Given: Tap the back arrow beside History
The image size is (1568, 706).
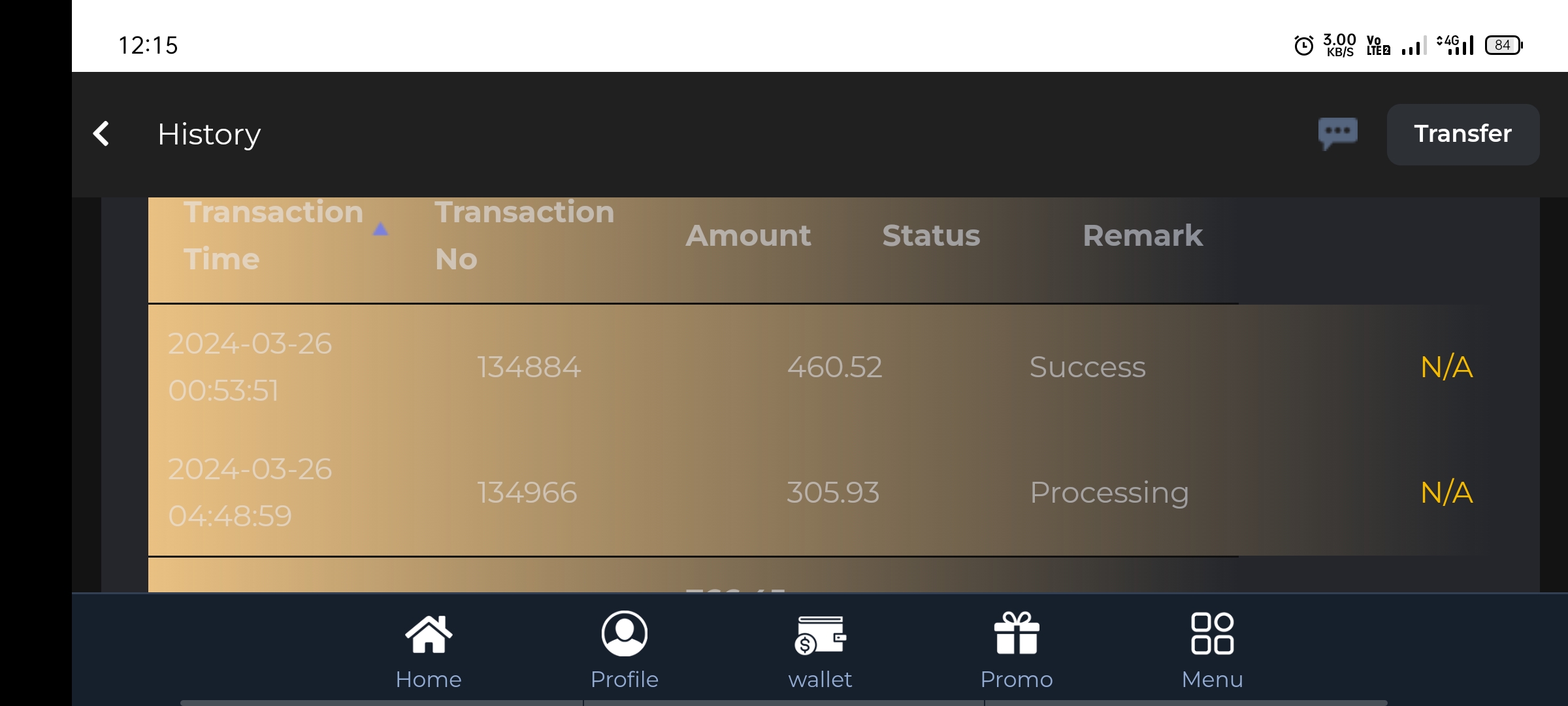Looking at the screenshot, I should coord(101,134).
